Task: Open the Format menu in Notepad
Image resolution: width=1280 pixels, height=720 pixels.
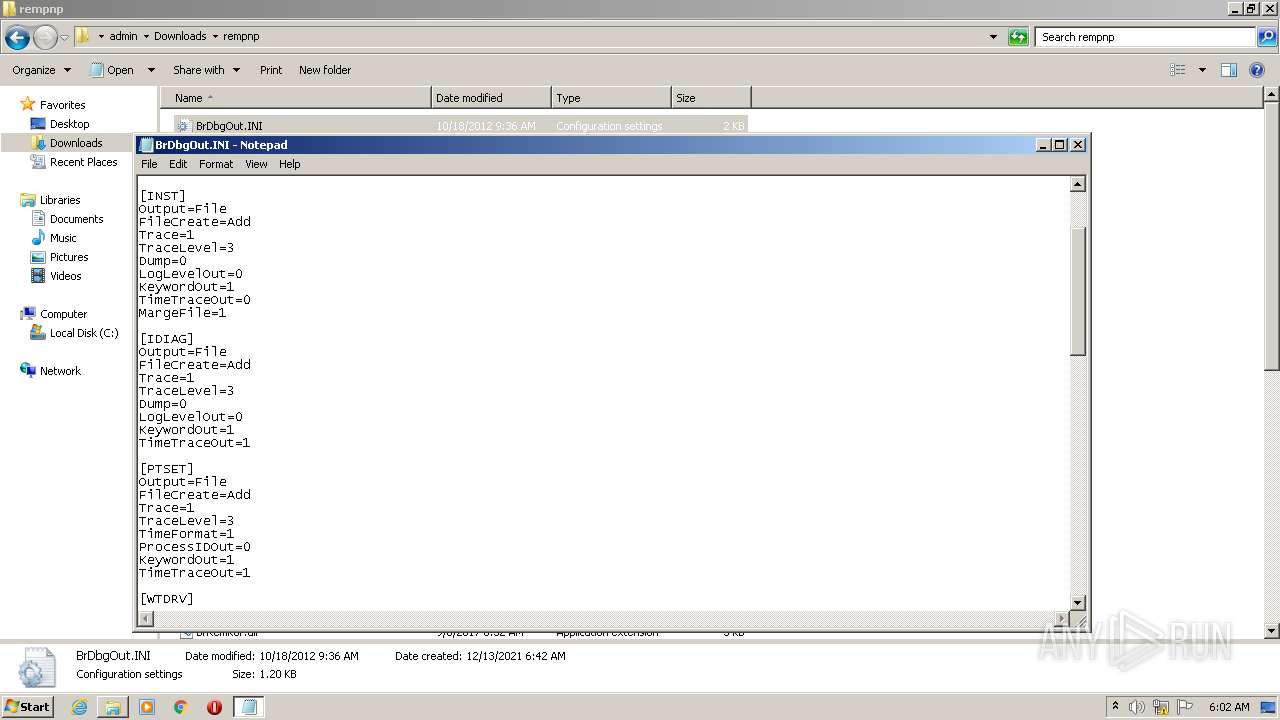Action: [x=216, y=164]
